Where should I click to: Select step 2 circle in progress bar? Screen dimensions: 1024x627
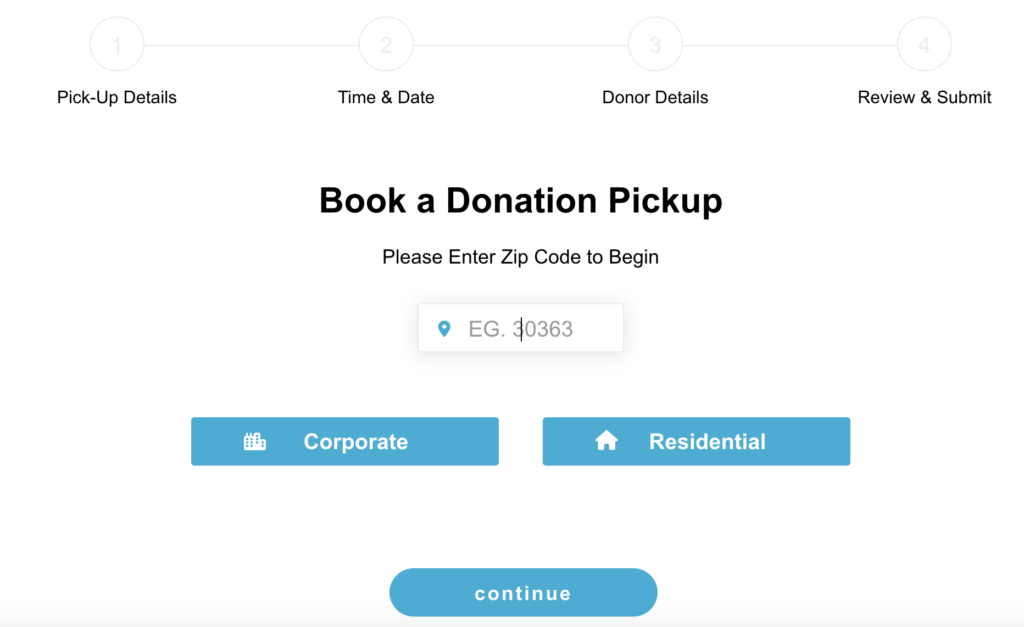click(386, 44)
